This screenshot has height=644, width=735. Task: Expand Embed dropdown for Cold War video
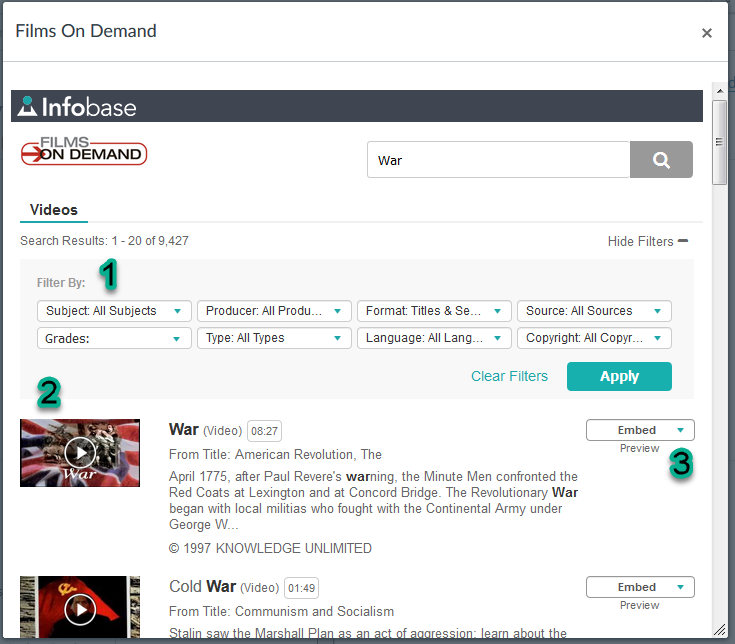(640, 587)
